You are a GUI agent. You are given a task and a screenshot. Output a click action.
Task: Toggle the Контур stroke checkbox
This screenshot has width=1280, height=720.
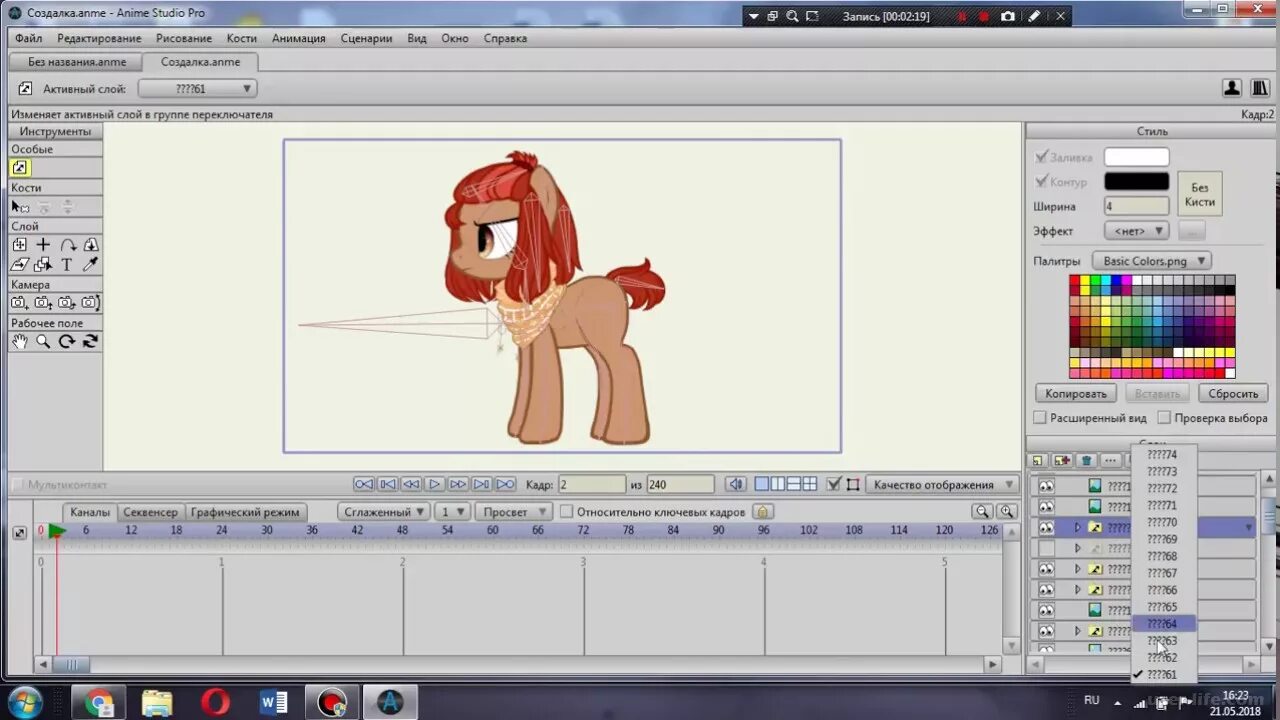[x=1041, y=182]
